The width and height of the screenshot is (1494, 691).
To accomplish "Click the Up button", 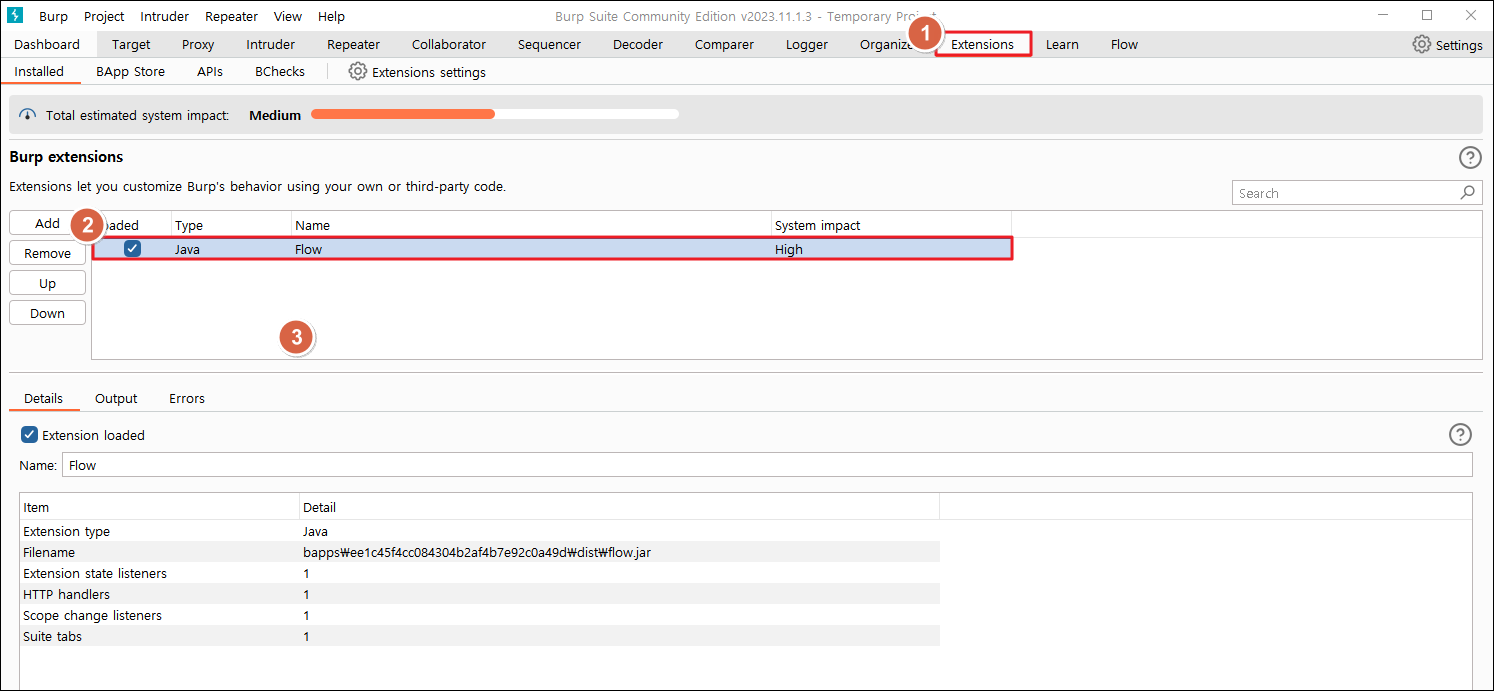I will pyautogui.click(x=47, y=283).
